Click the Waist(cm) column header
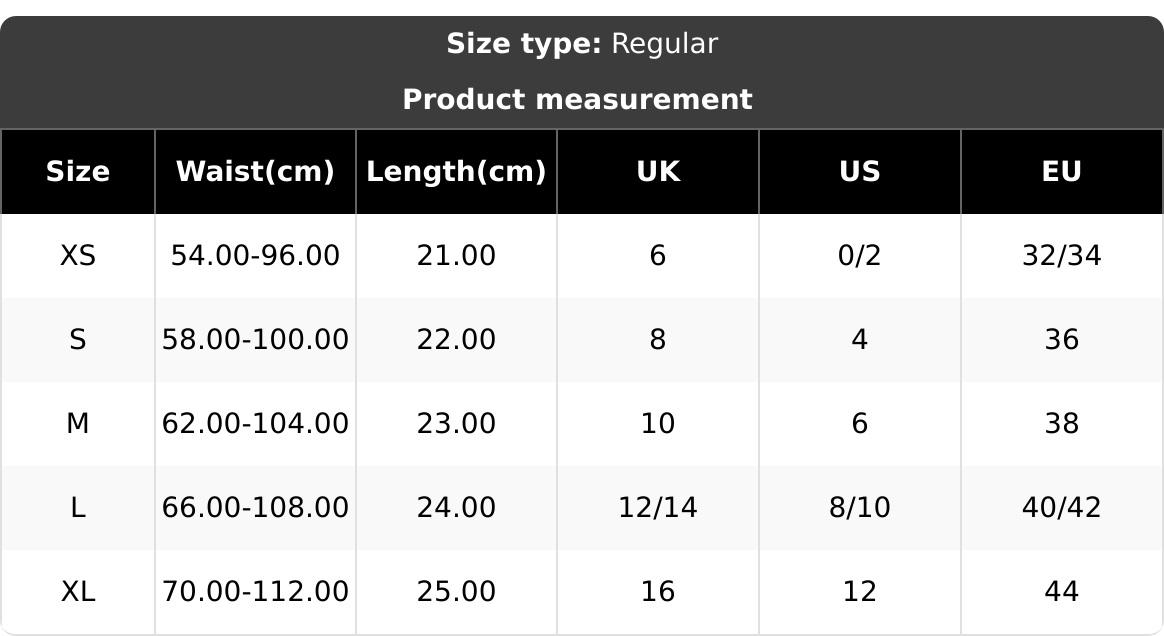The image size is (1164, 636). [x=255, y=172]
